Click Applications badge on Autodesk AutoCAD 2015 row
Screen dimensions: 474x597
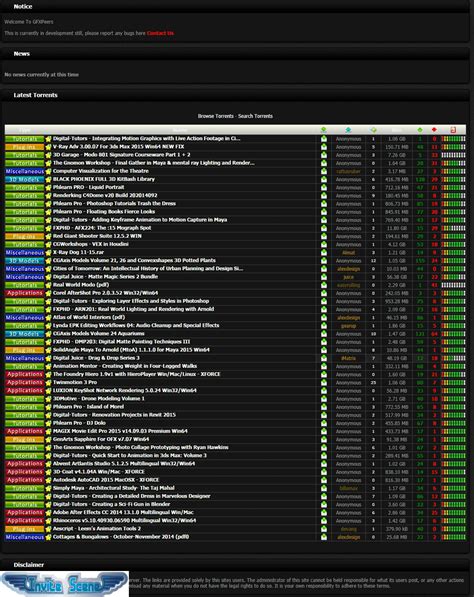pyautogui.click(x=24, y=480)
